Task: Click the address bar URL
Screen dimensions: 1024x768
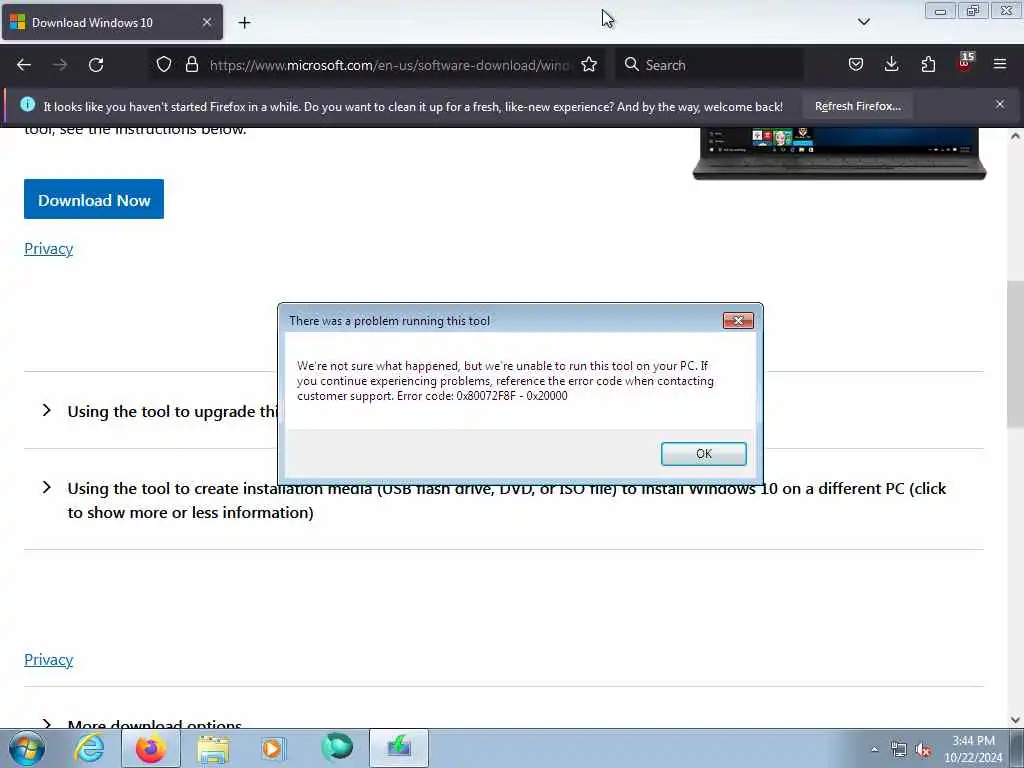Action: pyautogui.click(x=389, y=65)
